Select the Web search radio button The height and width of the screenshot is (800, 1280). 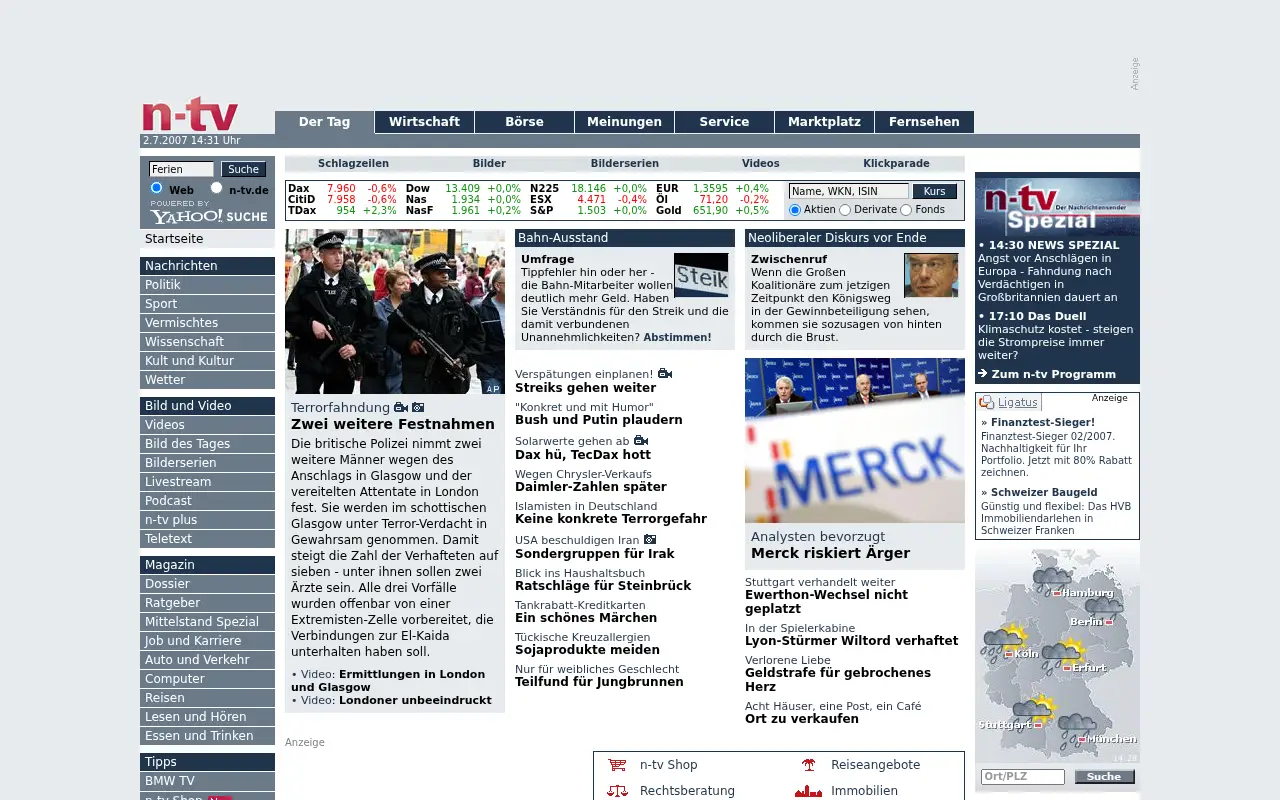tap(157, 188)
